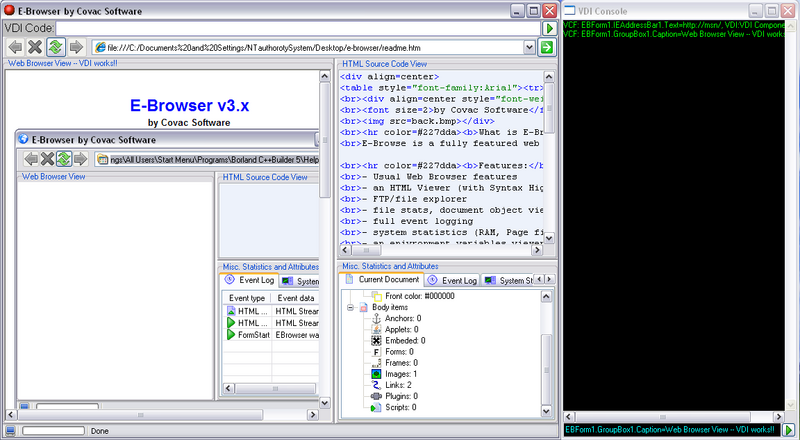Screen dimensions: 800x440
Task: Select the Images: 1 tree item
Action: 401,374
